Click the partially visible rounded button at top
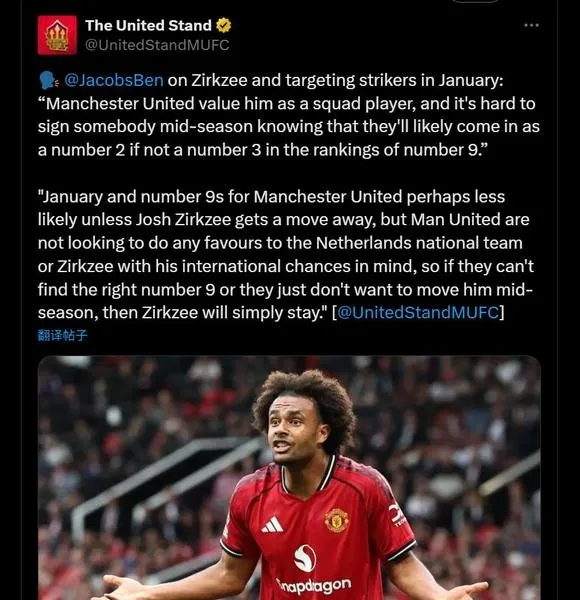580x600 pixels. (476, 1)
